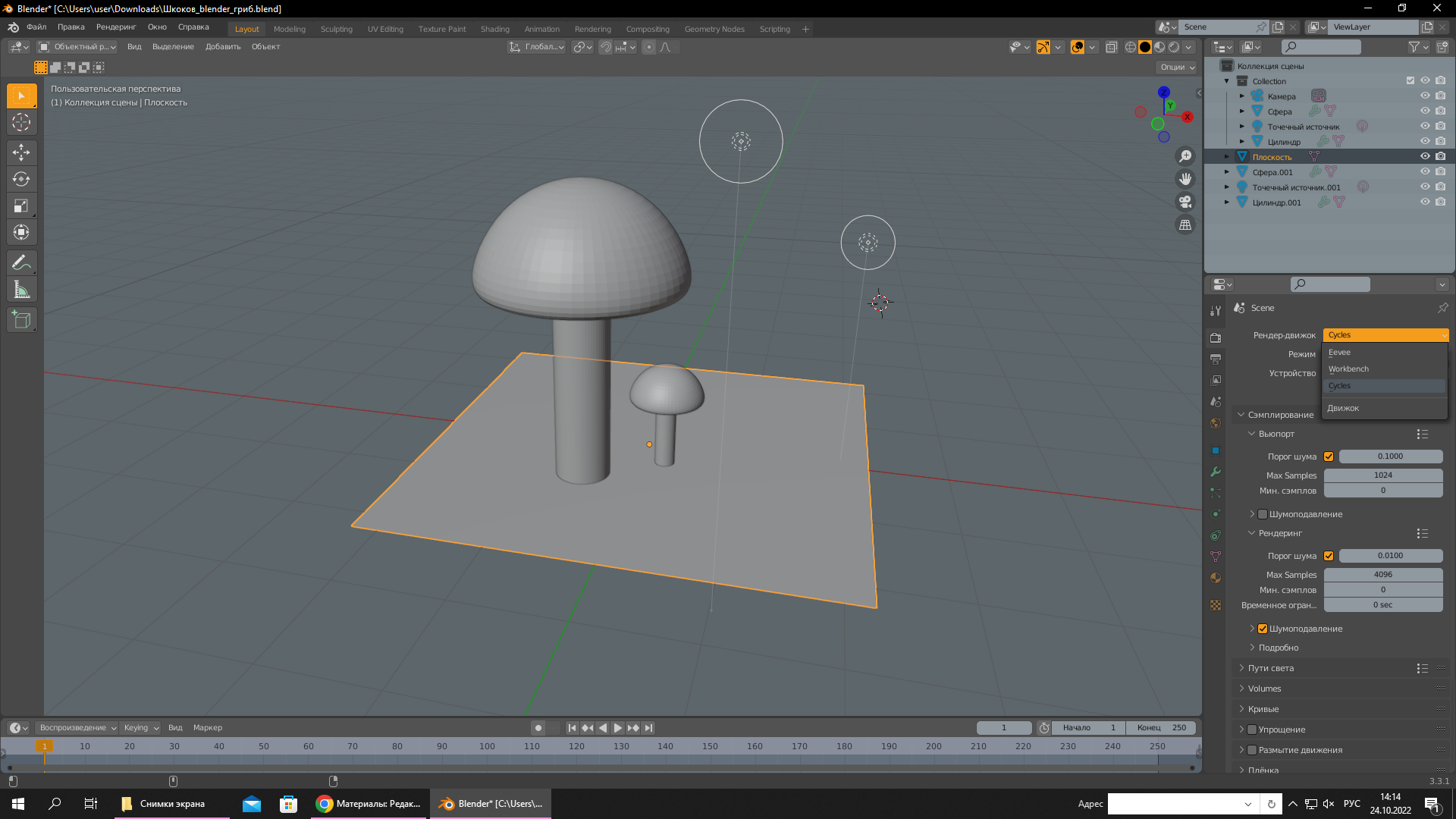Pick the Annotate pencil tool
The width and height of the screenshot is (1456, 819).
(21, 263)
